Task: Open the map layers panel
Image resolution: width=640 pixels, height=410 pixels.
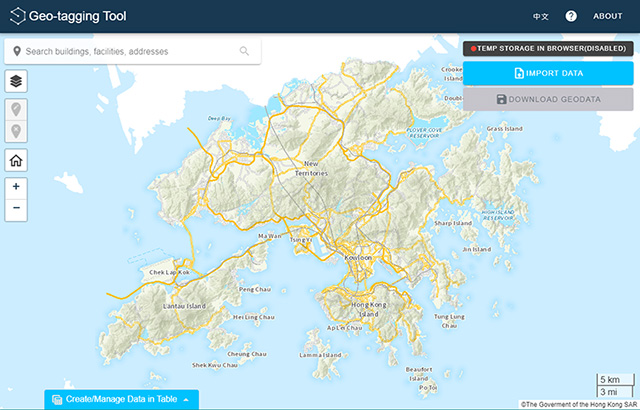Action: [x=16, y=81]
